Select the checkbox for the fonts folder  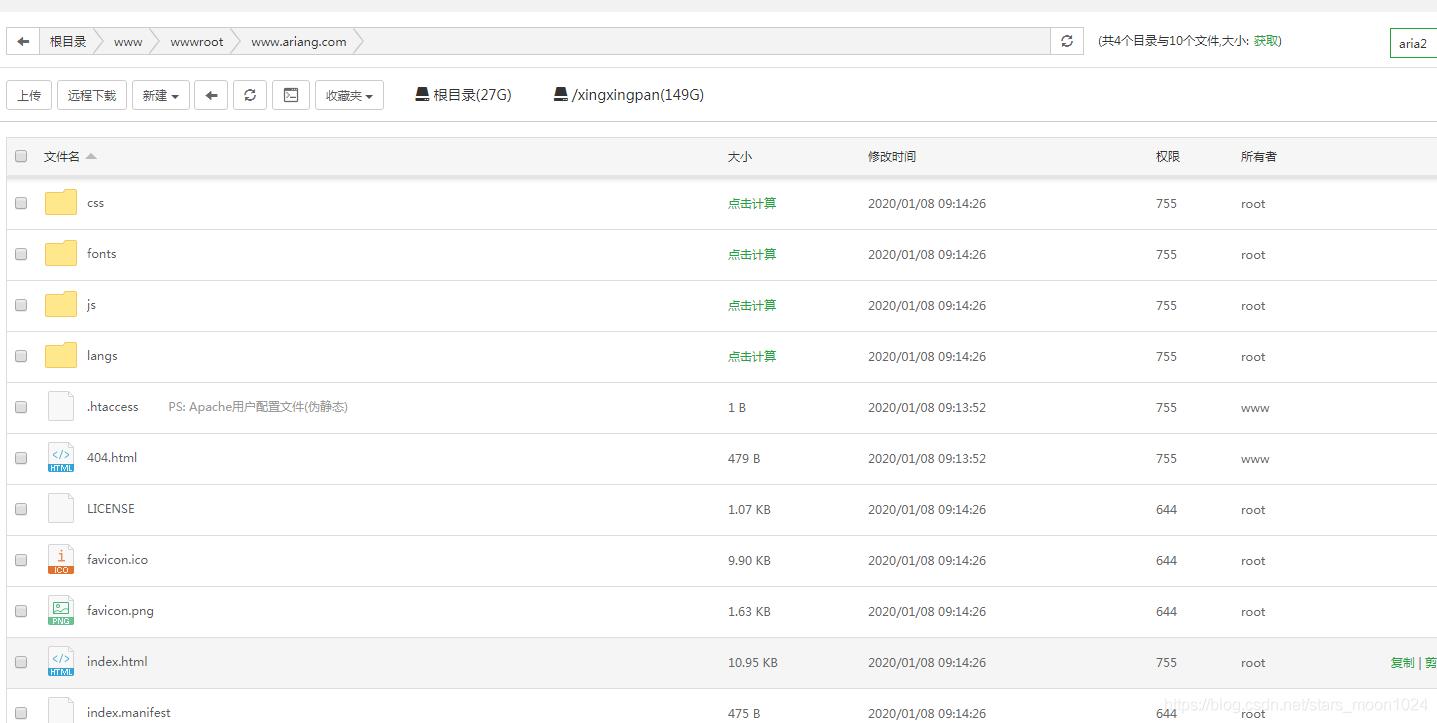click(x=21, y=254)
